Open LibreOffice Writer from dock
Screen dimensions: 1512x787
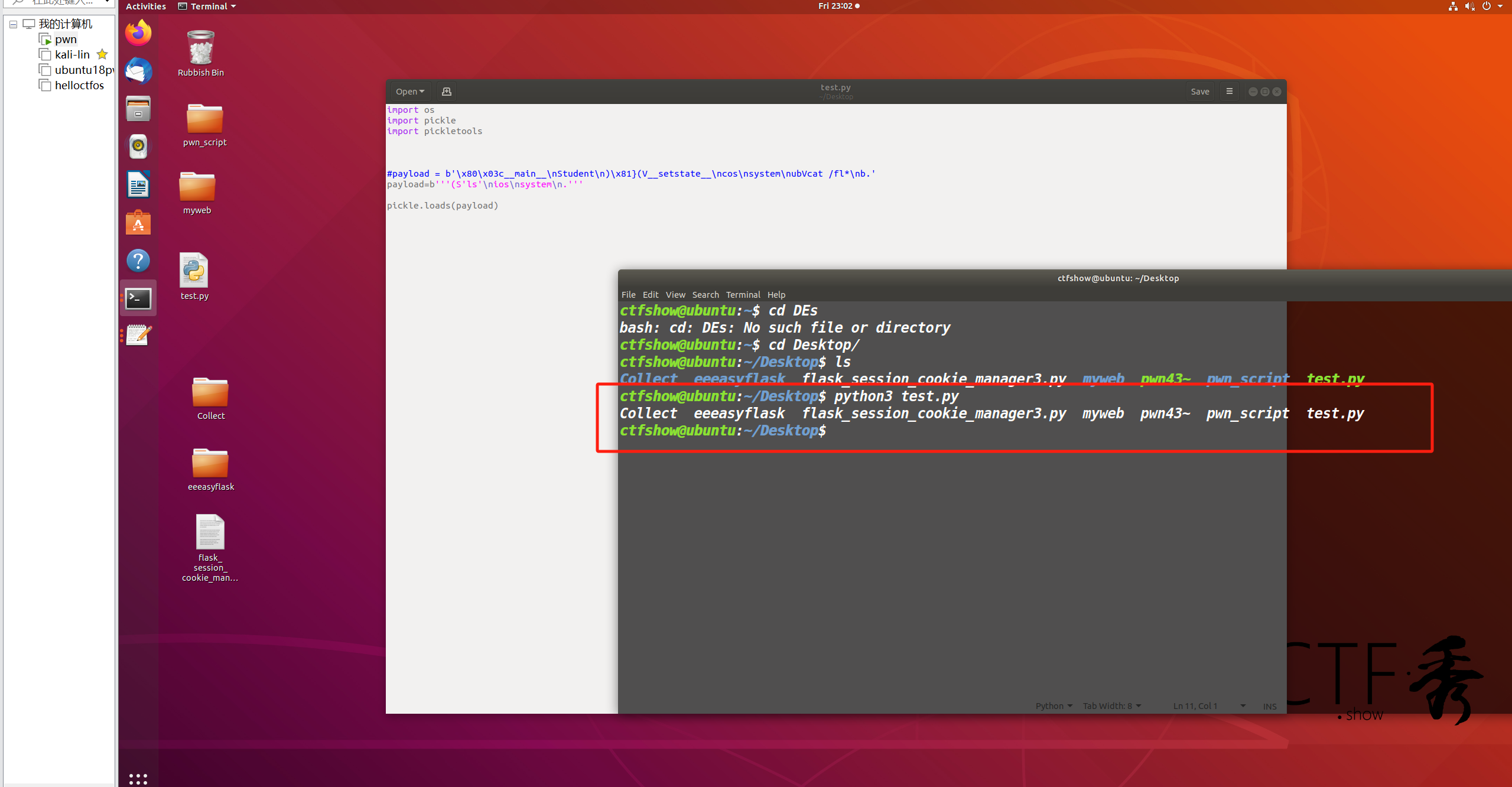click(138, 184)
